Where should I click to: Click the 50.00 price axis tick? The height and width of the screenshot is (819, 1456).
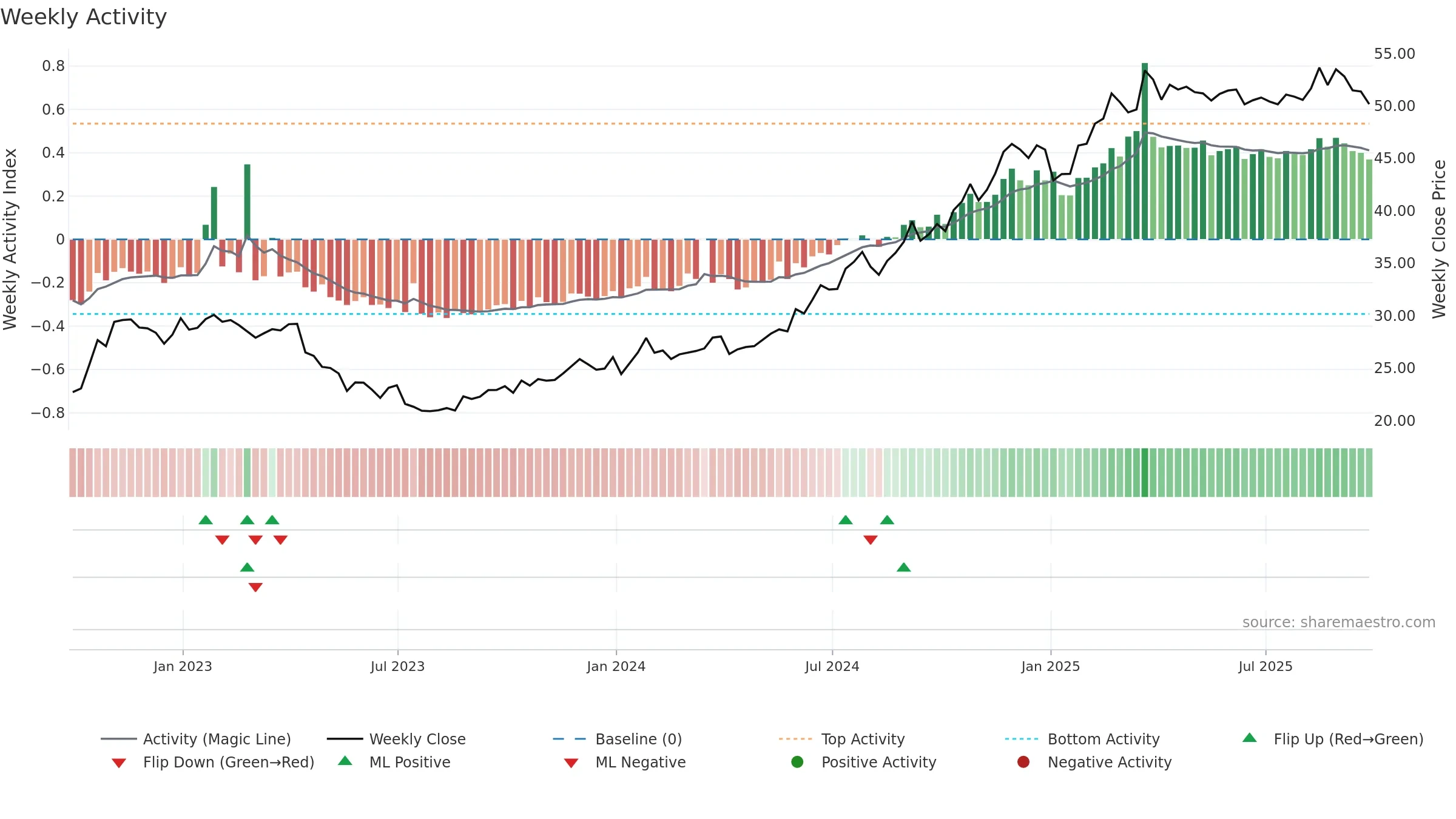tap(1395, 106)
